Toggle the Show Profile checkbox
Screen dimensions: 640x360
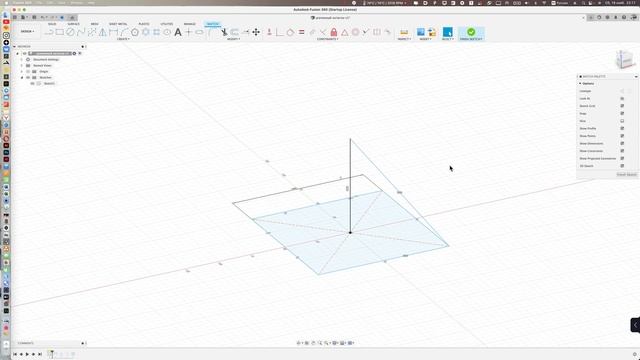coord(622,129)
